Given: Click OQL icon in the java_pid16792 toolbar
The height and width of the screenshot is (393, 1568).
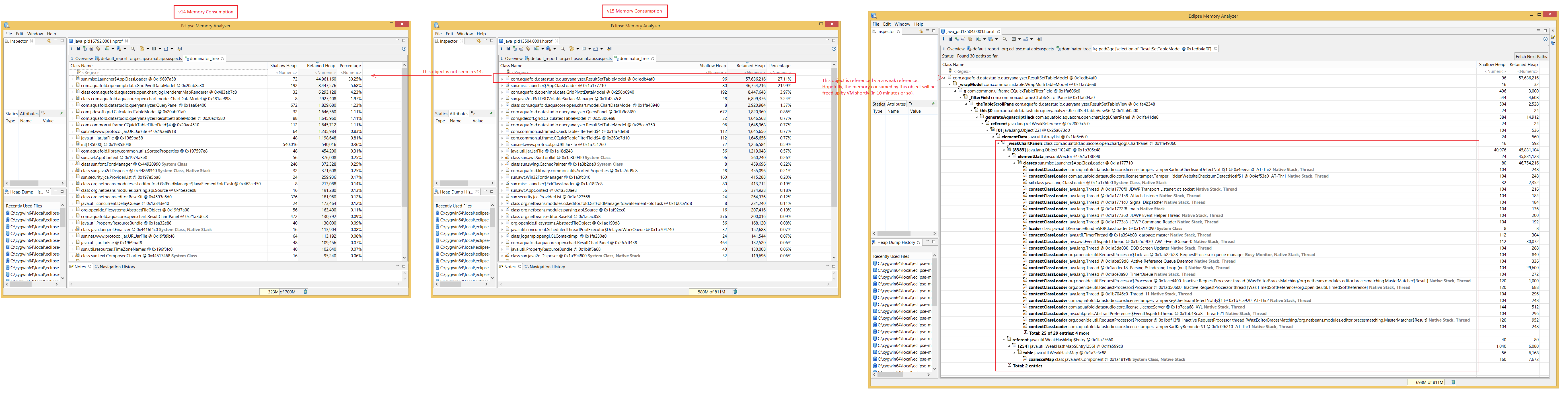Looking at the screenshot, I should (91, 49).
